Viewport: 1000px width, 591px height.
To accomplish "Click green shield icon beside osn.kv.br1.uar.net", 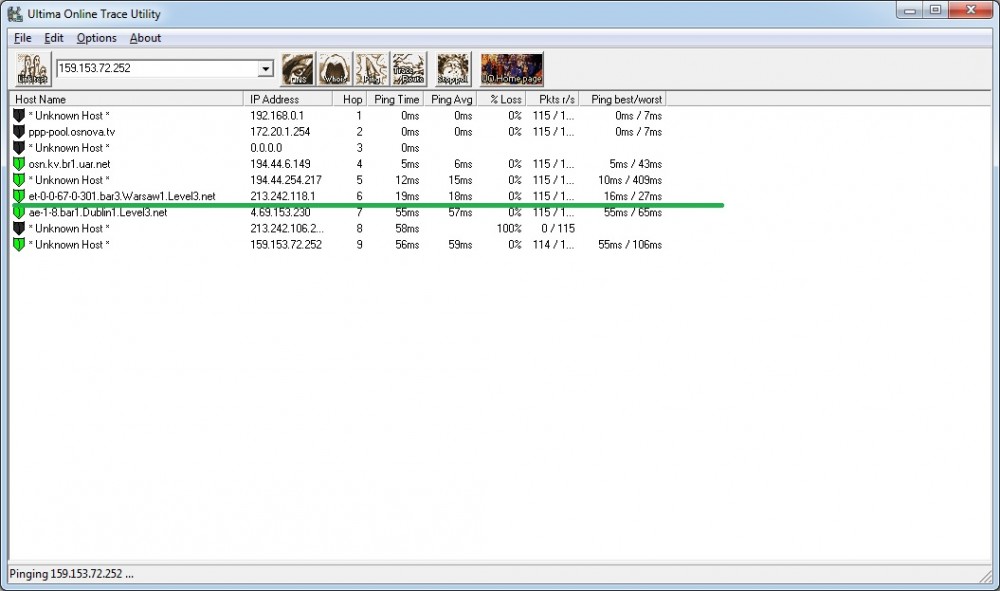I will point(18,164).
